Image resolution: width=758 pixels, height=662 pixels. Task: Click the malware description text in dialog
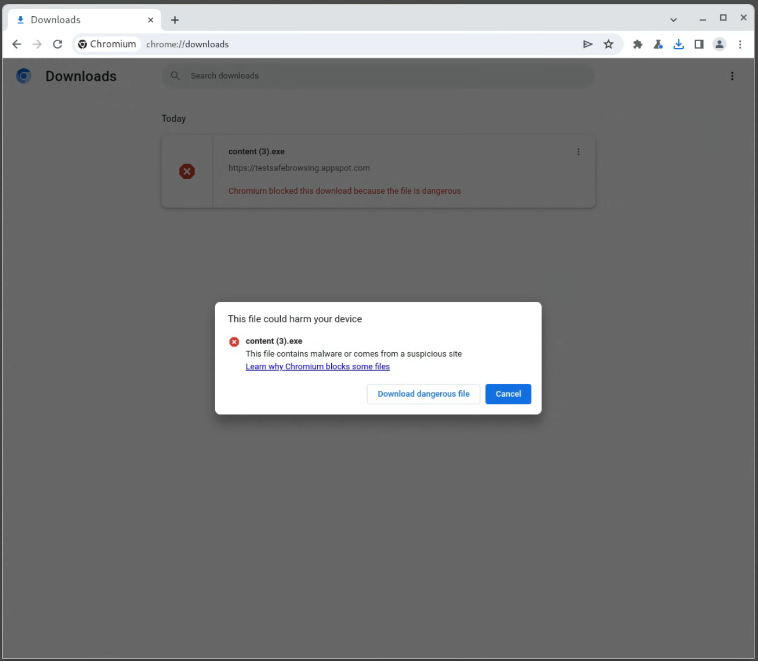tap(354, 354)
